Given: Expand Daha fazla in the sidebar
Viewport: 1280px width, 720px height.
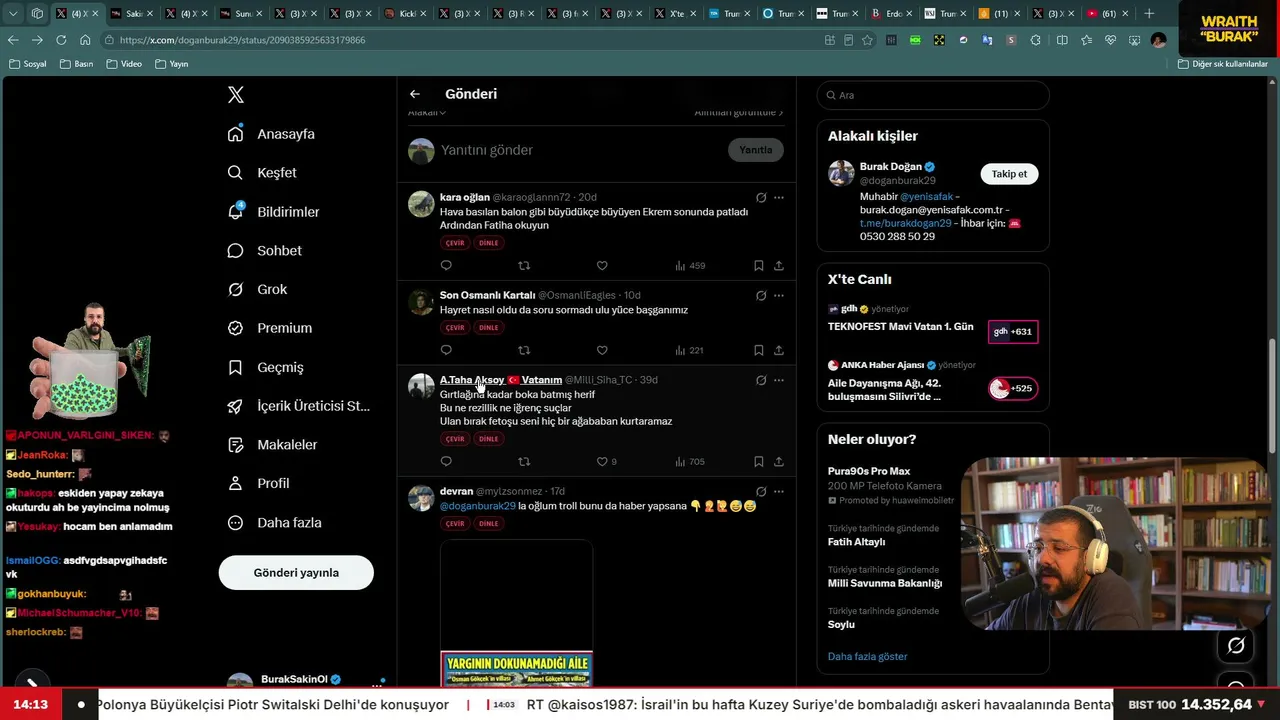Looking at the screenshot, I should tap(273, 523).
